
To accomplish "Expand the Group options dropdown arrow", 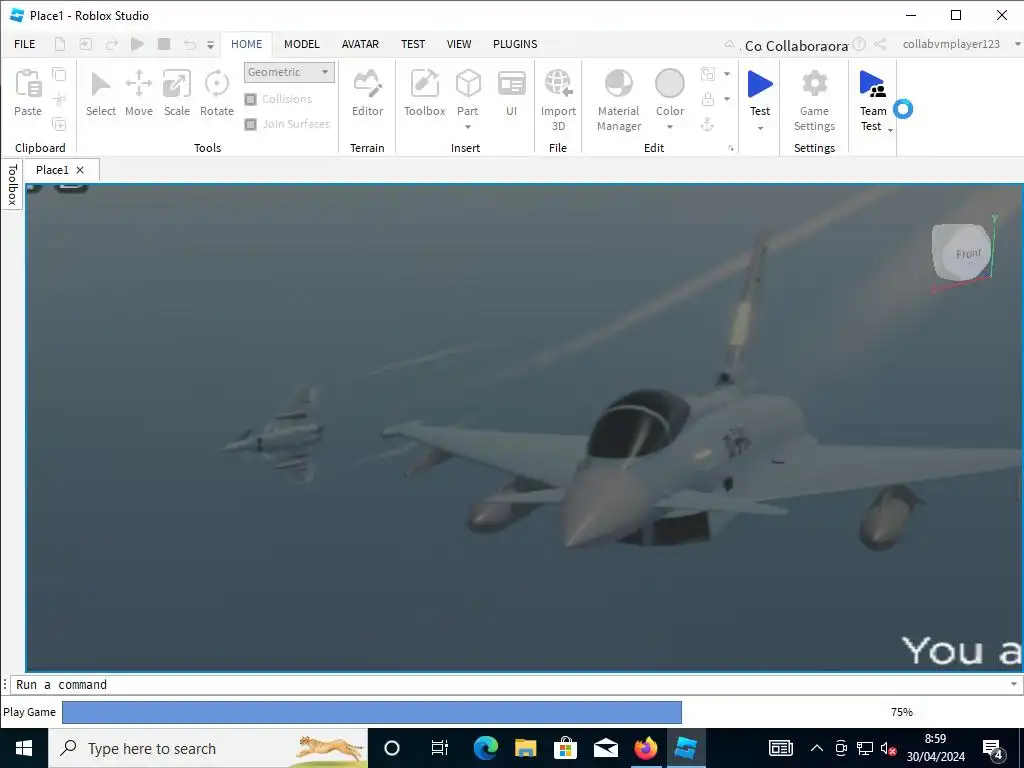I will pos(727,74).
